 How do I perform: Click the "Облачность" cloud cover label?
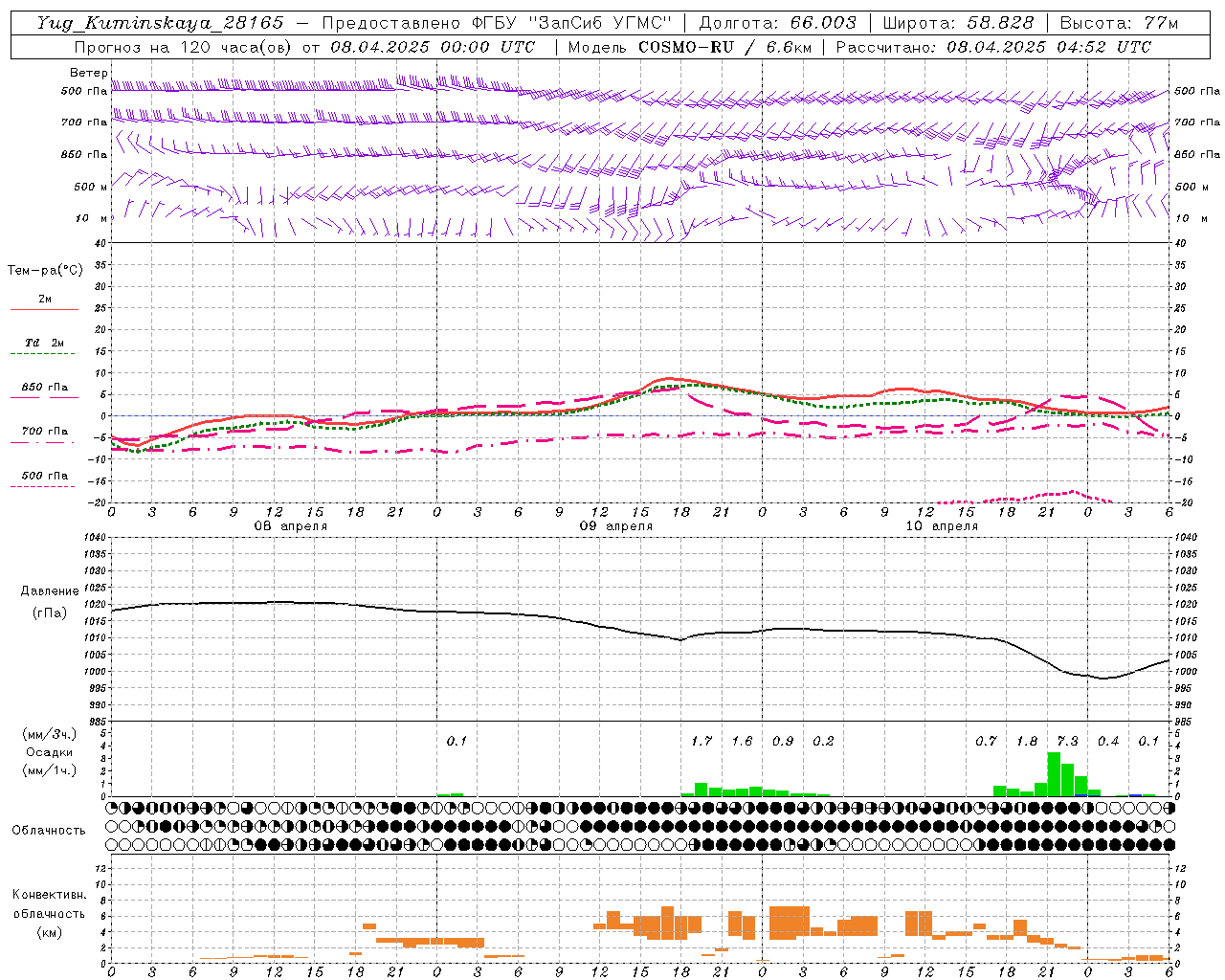(x=49, y=830)
